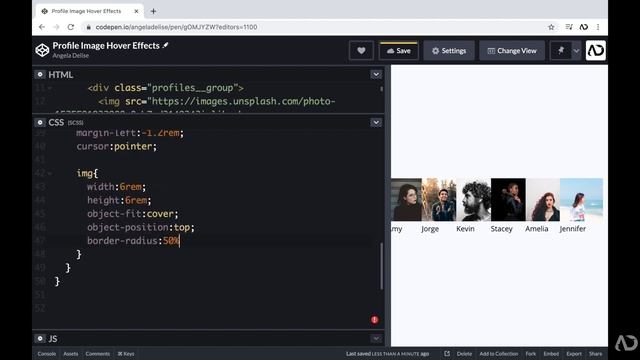Viewport: 640px width, 360px height.
Task: Fold HTML code at line 11
Action: point(50,88)
